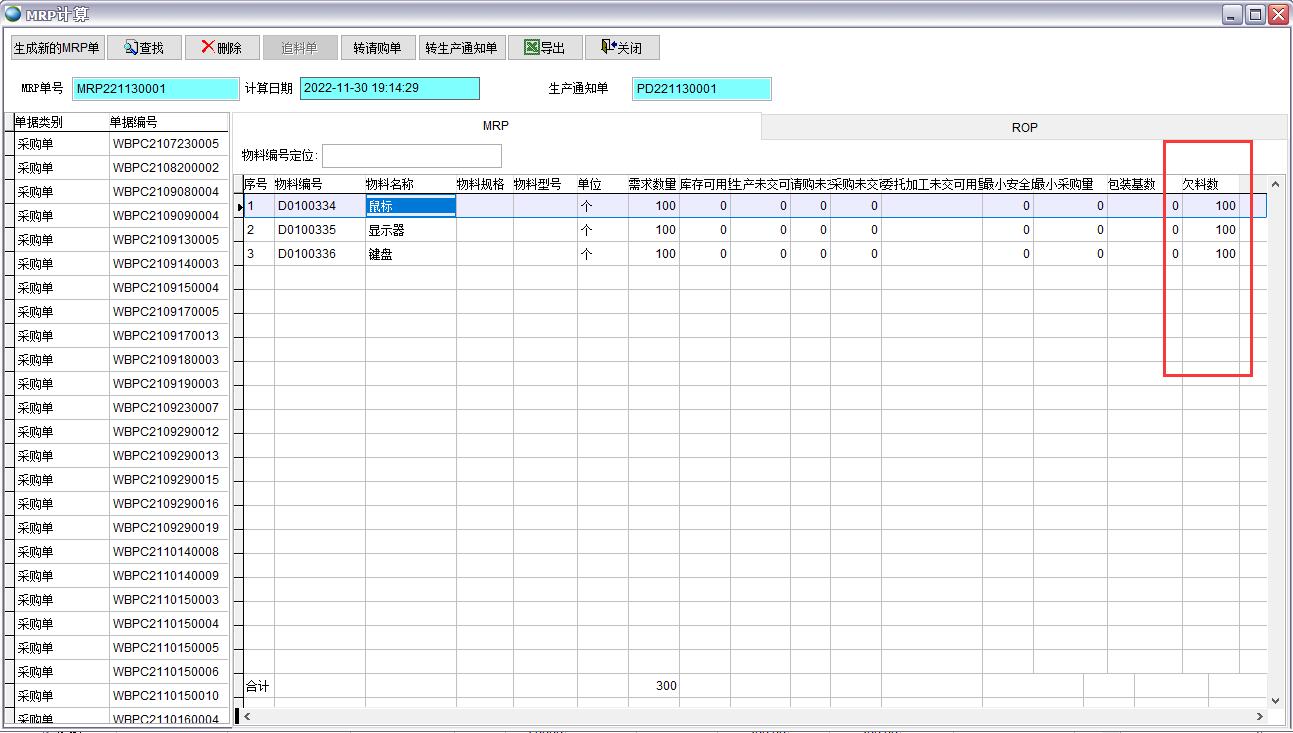Click the 欠料数 column header
The image size is (1293, 733).
click(1200, 185)
